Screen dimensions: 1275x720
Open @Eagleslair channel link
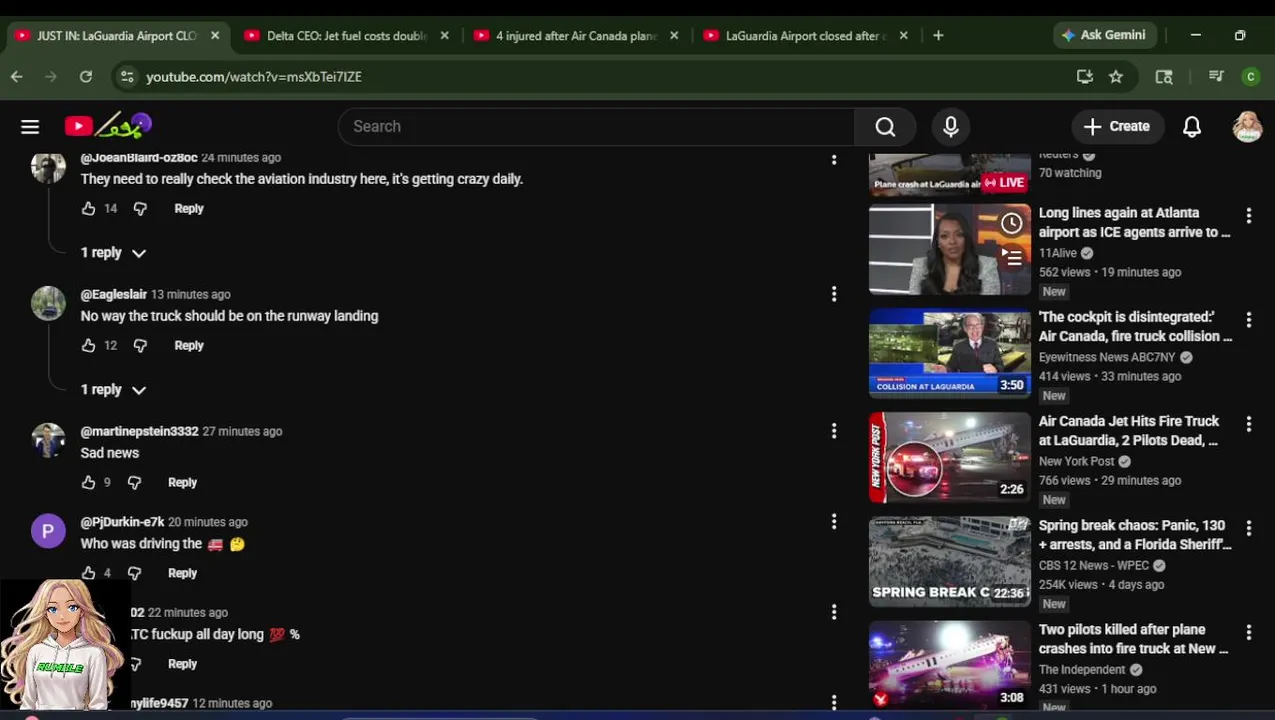pyautogui.click(x=113, y=294)
